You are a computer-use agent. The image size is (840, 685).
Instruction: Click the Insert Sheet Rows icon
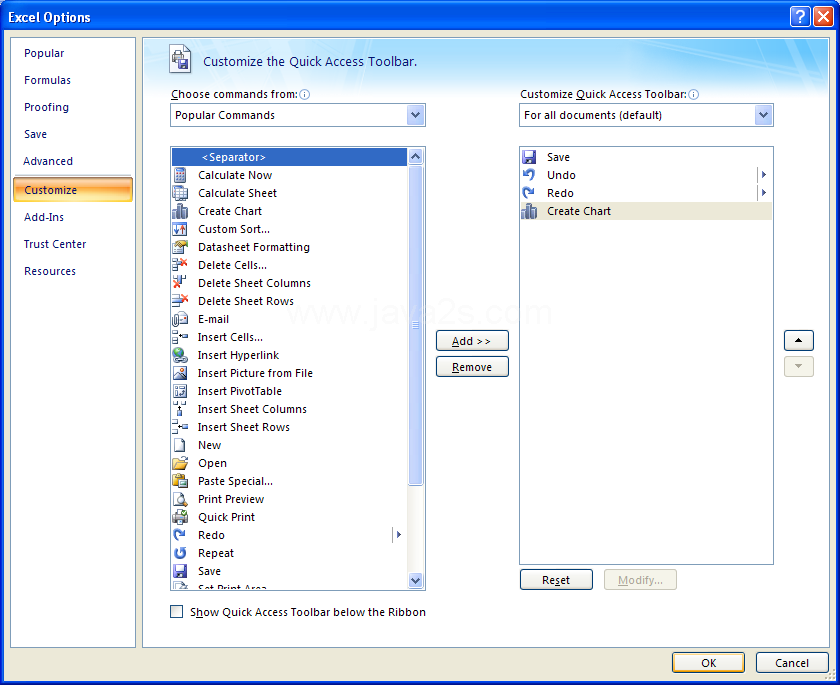click(x=180, y=427)
